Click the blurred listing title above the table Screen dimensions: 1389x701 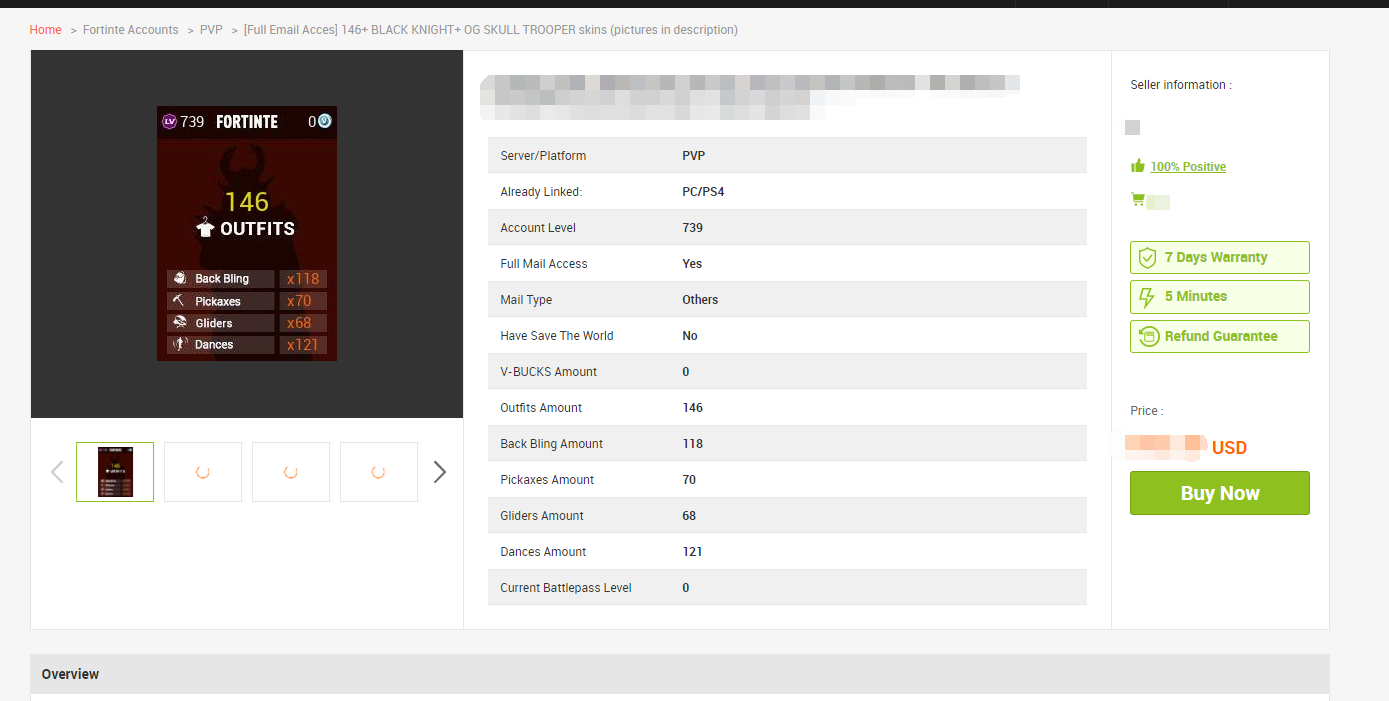750,96
